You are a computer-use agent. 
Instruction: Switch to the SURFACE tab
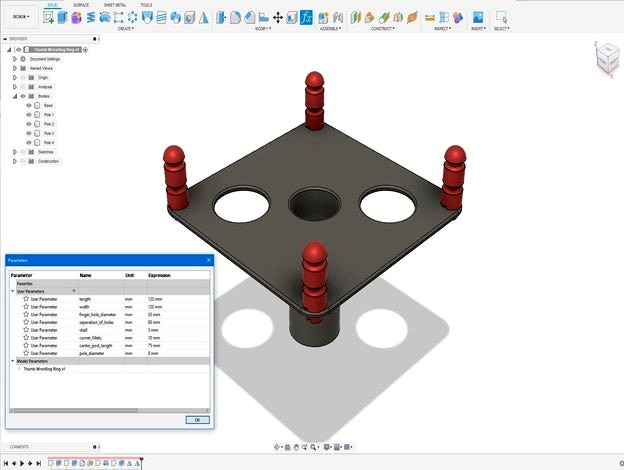click(x=81, y=5)
